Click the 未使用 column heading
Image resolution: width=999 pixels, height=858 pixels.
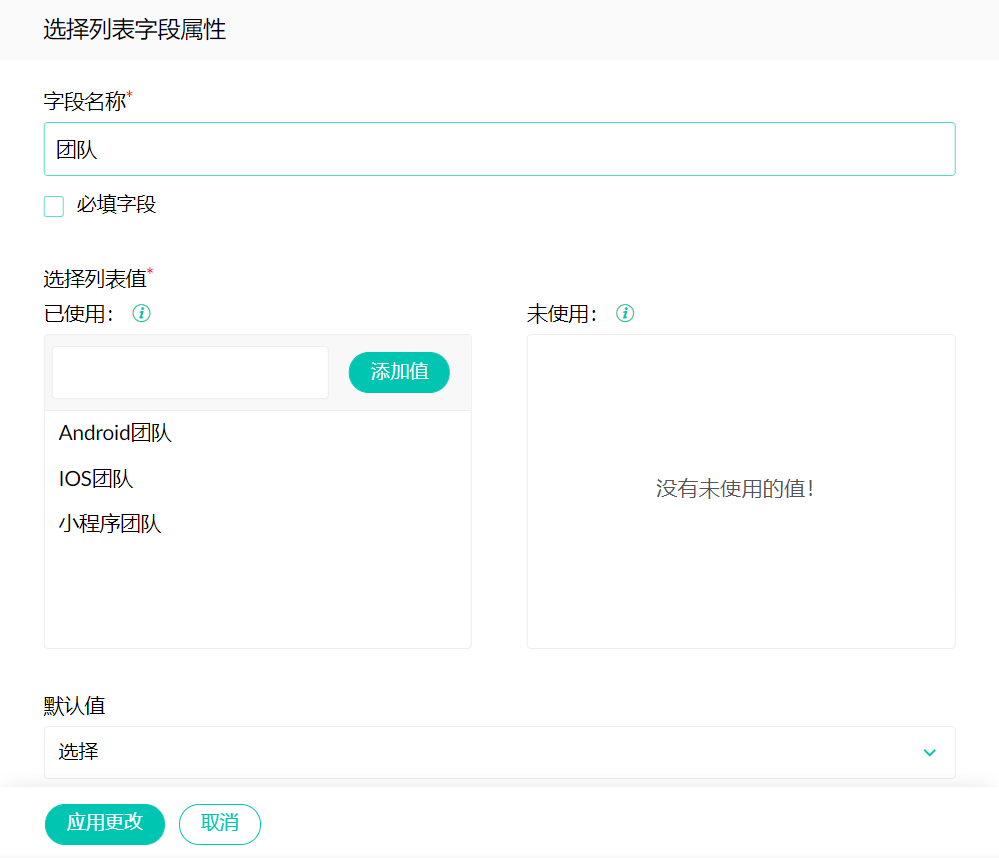tap(562, 314)
